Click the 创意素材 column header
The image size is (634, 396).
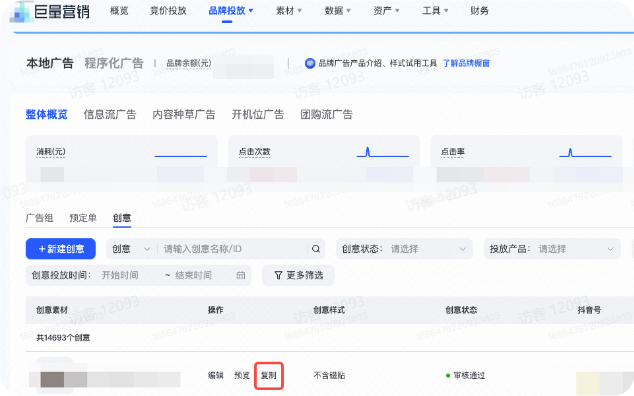(x=52, y=310)
